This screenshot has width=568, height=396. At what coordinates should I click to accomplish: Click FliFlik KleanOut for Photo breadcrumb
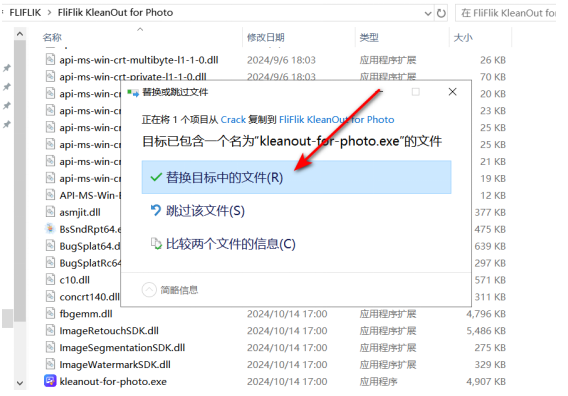pyautogui.click(x=115, y=13)
